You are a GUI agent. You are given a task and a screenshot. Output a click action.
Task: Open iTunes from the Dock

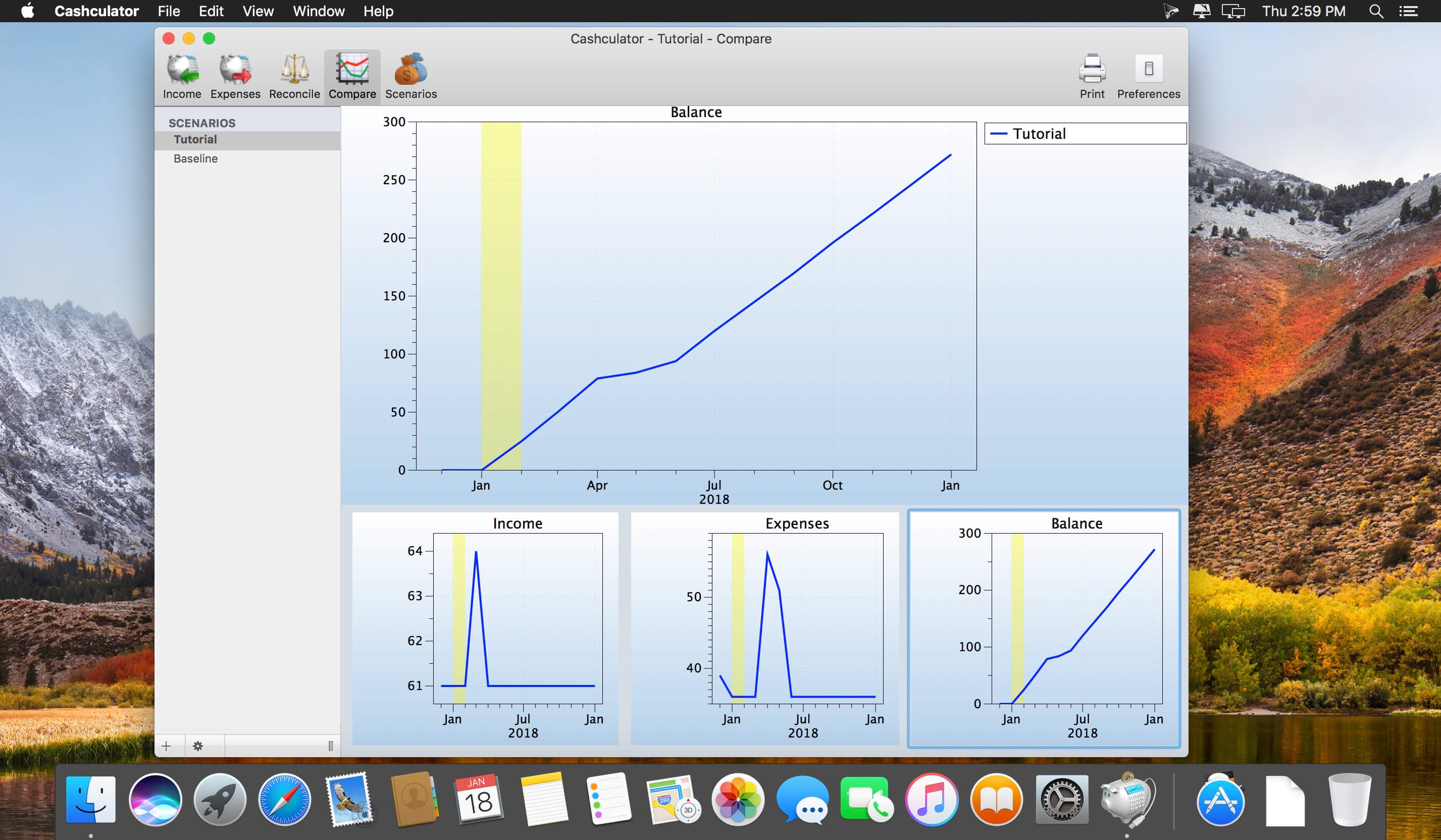point(932,800)
